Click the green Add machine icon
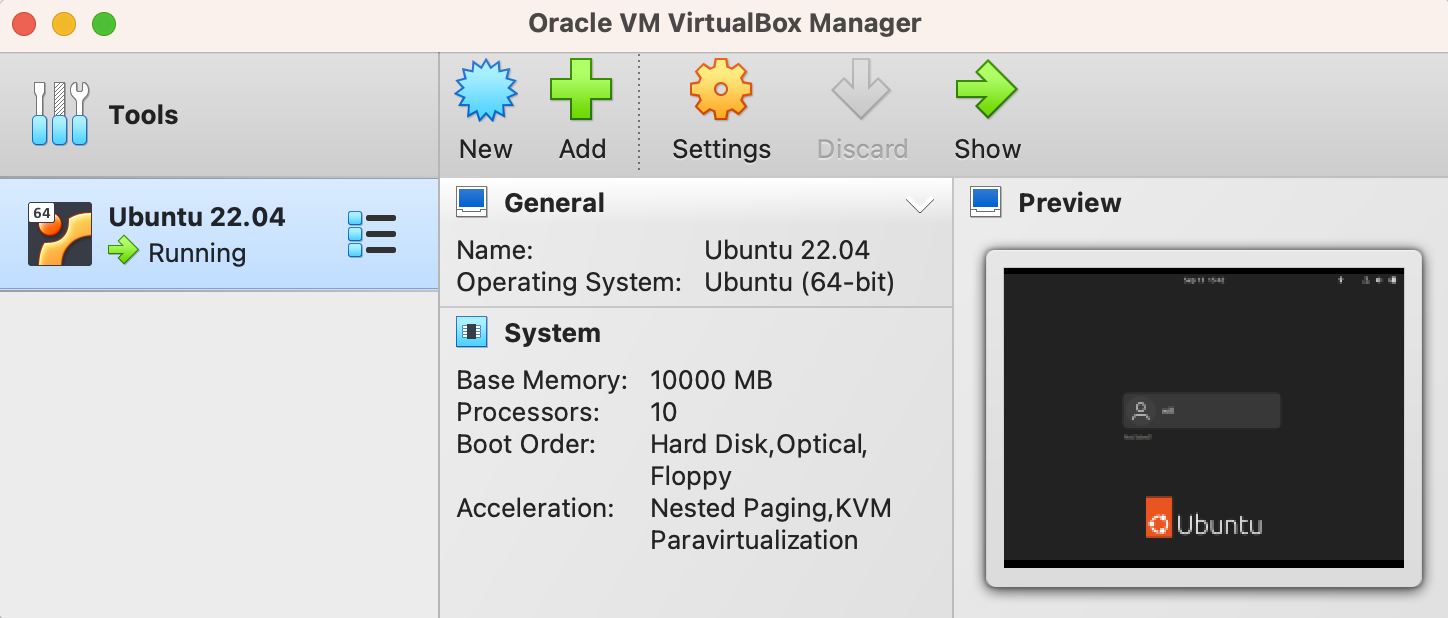 pyautogui.click(x=581, y=91)
